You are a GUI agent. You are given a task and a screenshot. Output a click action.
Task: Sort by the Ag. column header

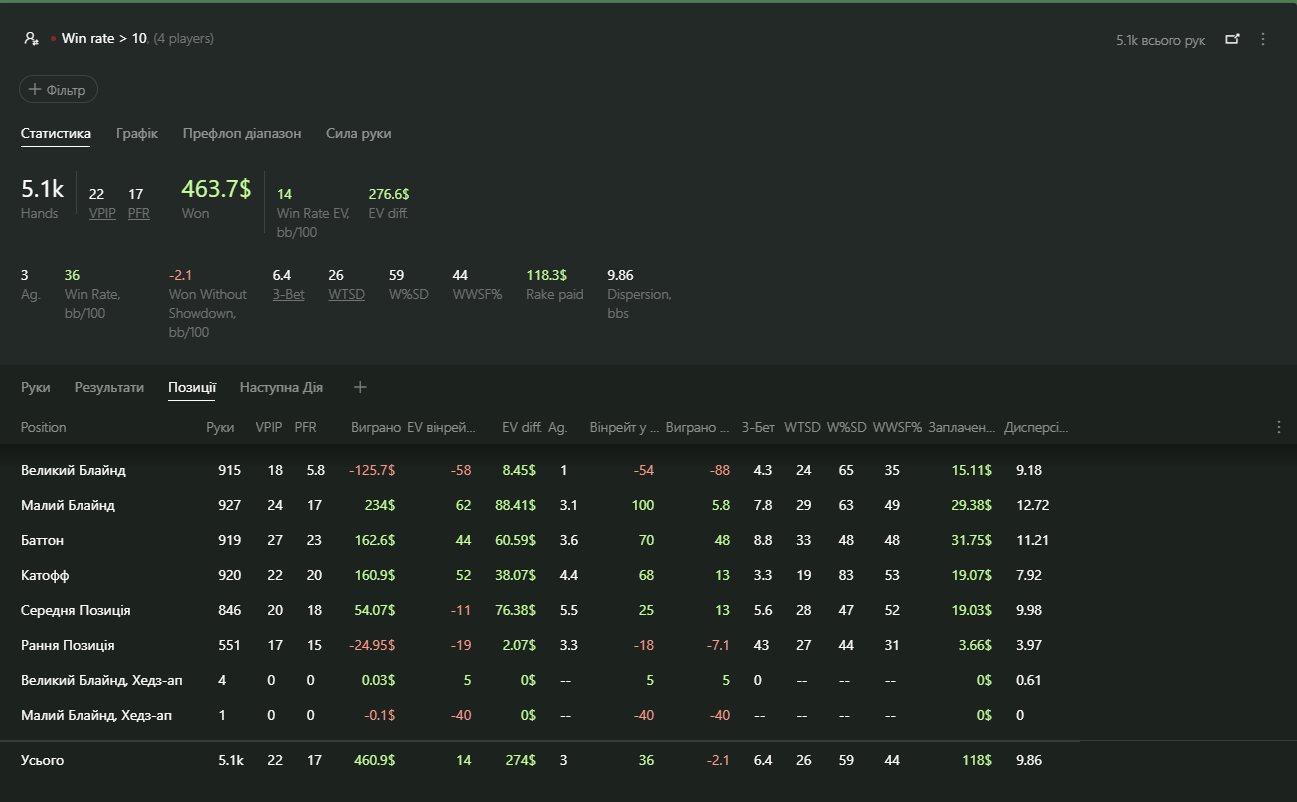(557, 427)
